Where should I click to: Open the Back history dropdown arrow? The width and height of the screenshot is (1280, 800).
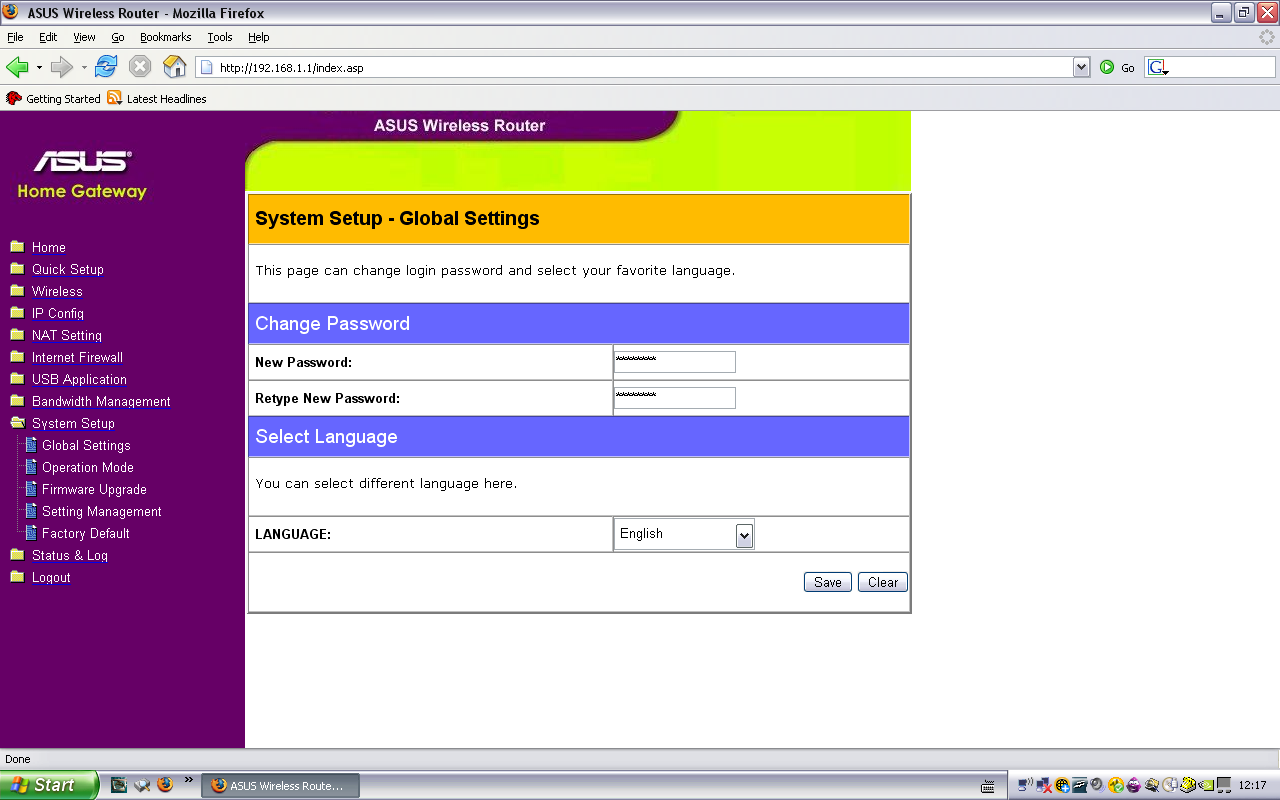[x=39, y=68]
